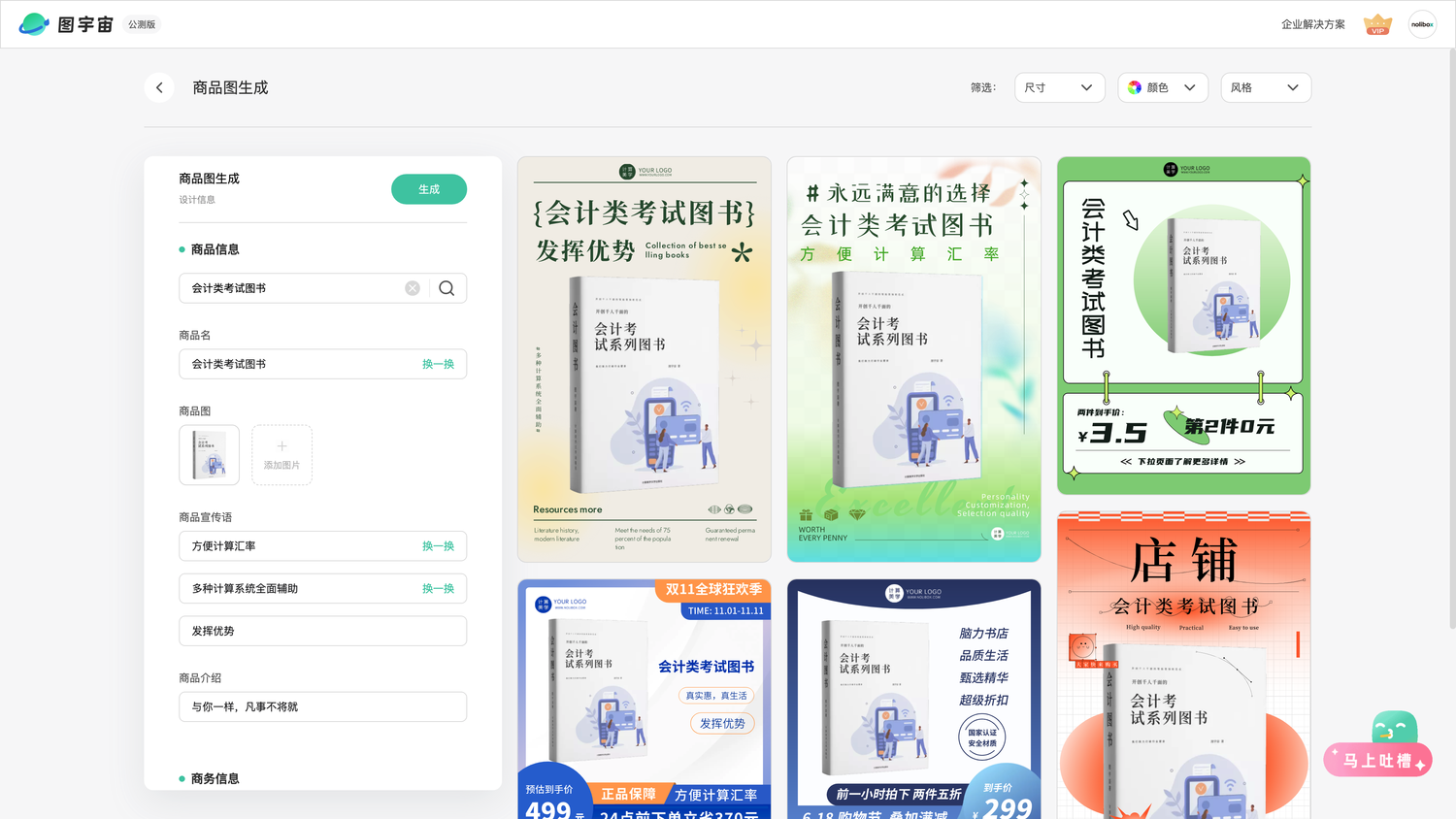
Task: Open the 尺寸 filter dropdown
Action: (1060, 87)
